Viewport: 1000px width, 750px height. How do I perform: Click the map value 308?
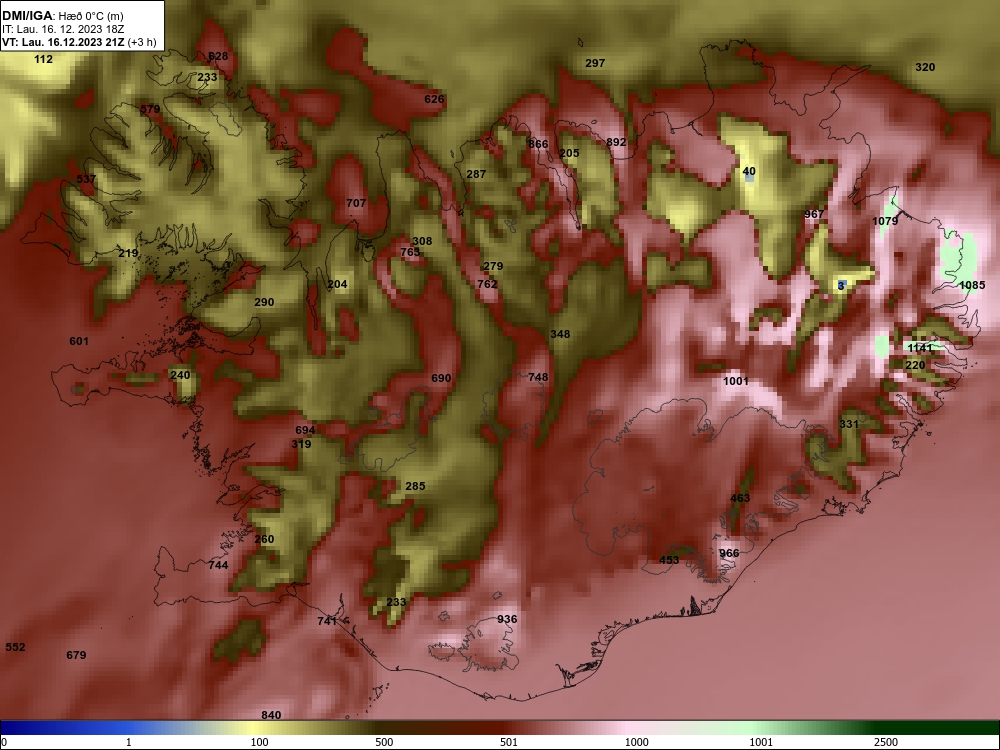422,241
